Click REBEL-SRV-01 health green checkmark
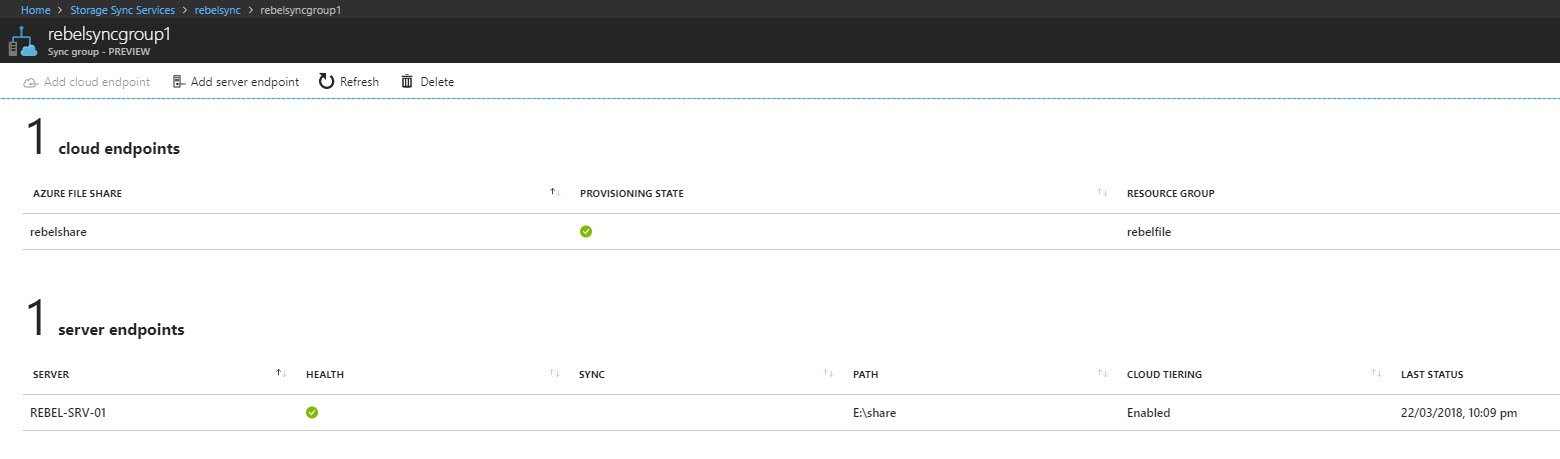Viewport: 1560px width, 459px height. click(312, 412)
